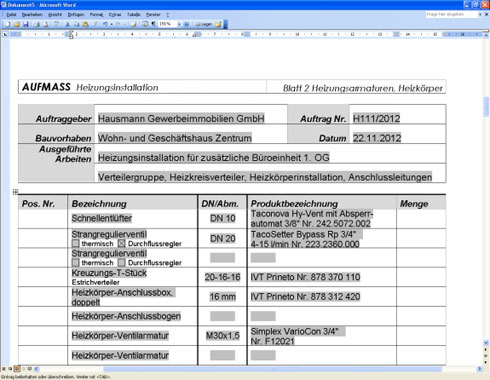Click the icon left of the Document Map button

point(133,24)
